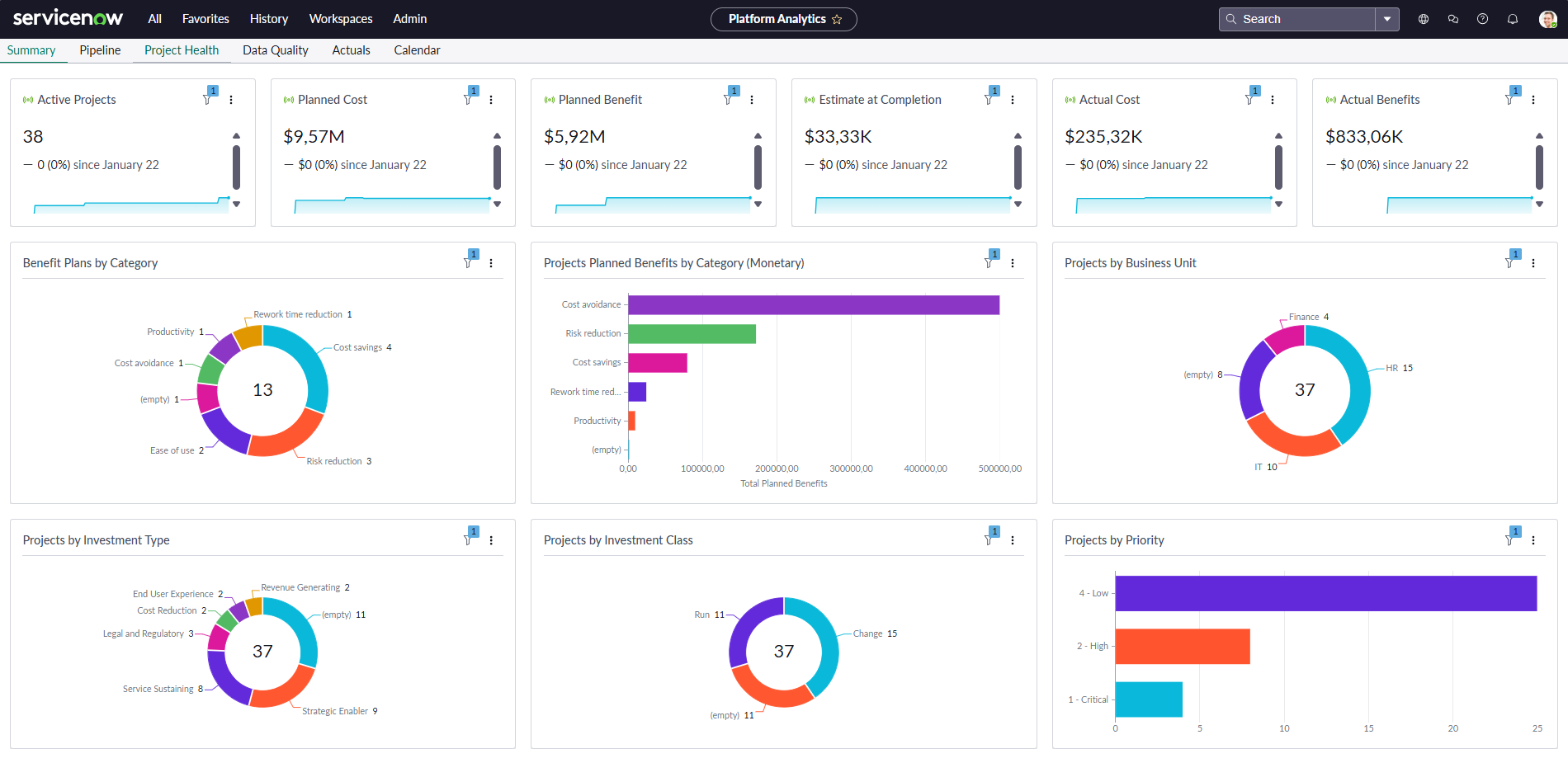Screen dimensions: 1568x763
Task: Open the chat conversations icon
Action: (1453, 19)
